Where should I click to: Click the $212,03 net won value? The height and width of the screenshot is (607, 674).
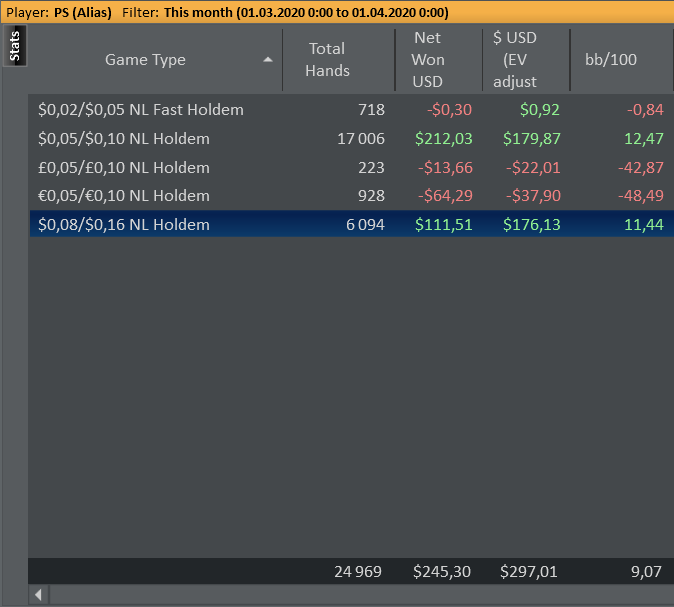pyautogui.click(x=444, y=138)
